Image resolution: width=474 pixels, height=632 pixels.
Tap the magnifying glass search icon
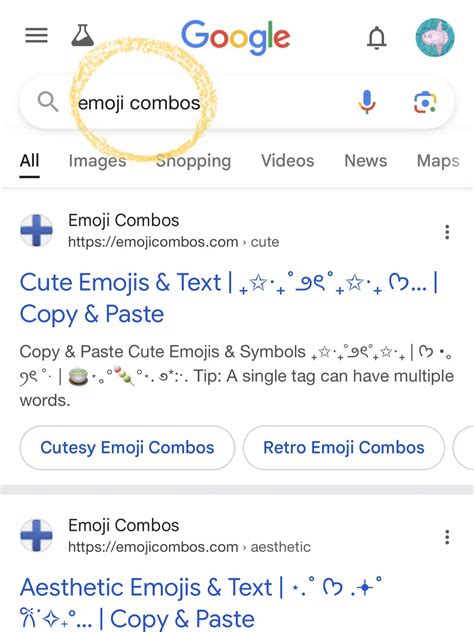coord(48,101)
